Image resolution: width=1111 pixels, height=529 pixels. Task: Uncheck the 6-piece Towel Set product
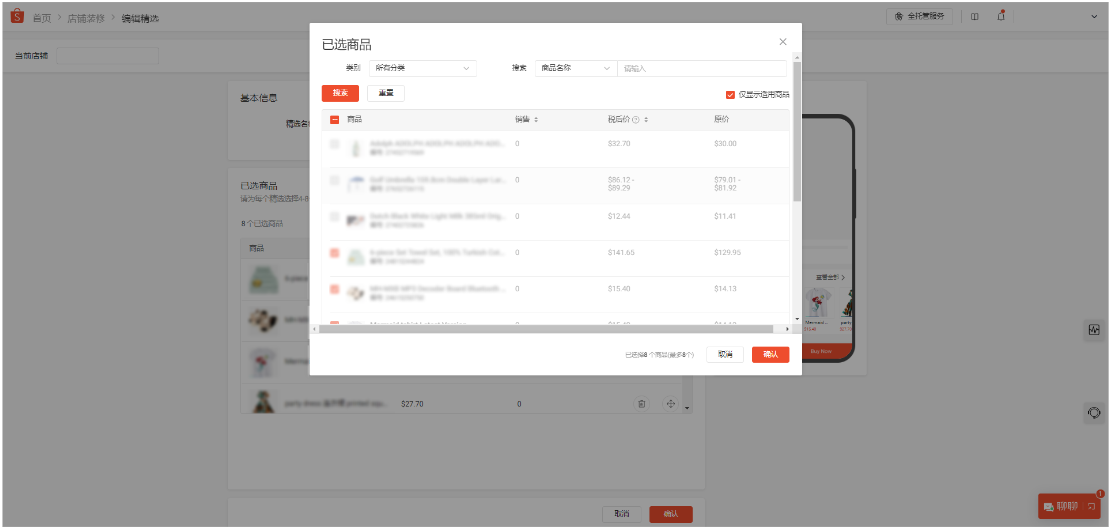[334, 252]
